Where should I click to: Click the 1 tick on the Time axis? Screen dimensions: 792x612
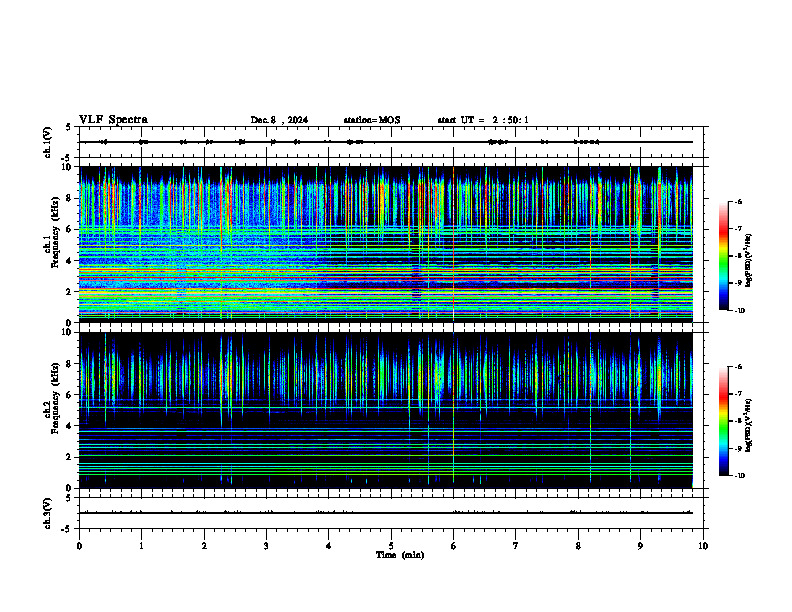pos(141,546)
